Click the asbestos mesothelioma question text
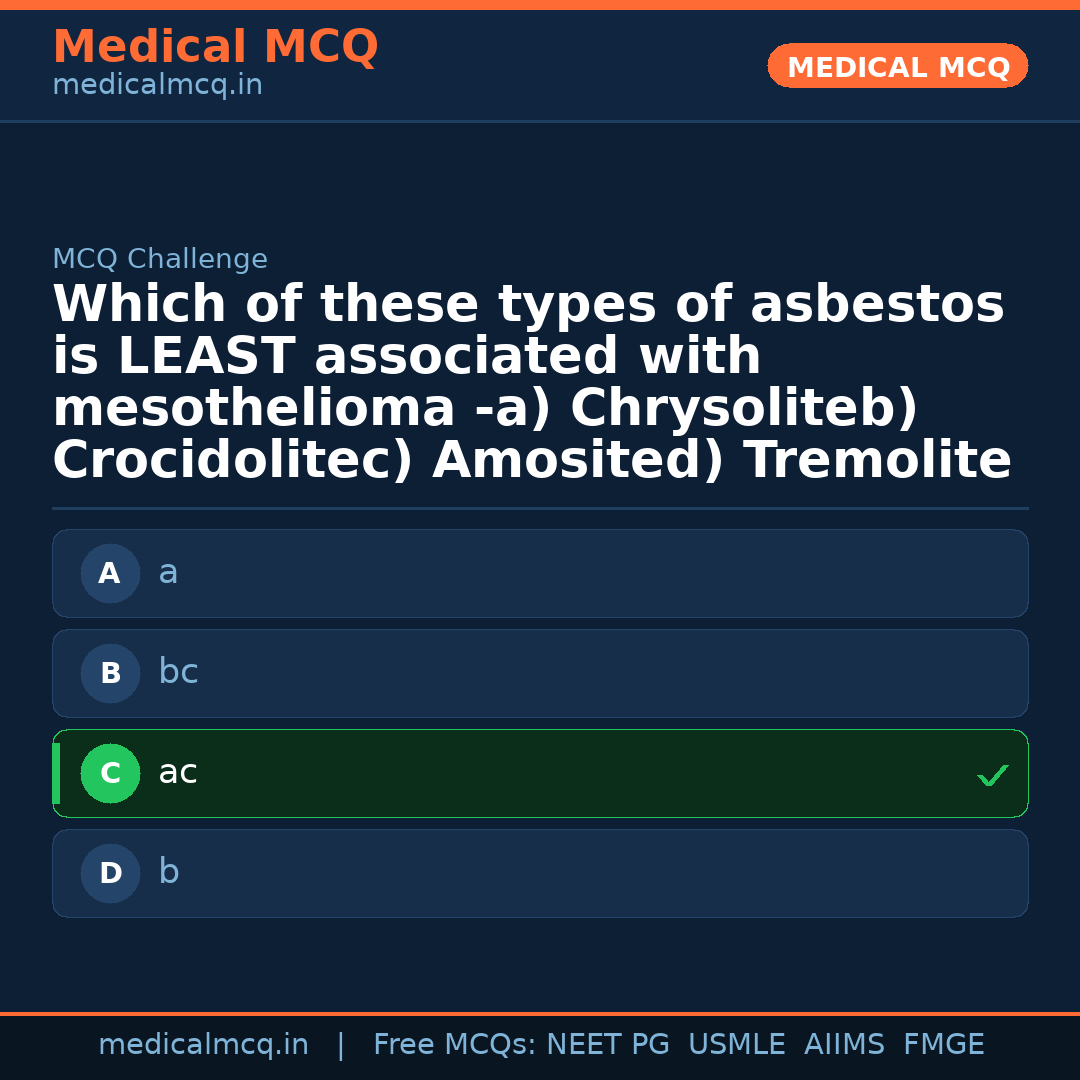 tap(530, 383)
